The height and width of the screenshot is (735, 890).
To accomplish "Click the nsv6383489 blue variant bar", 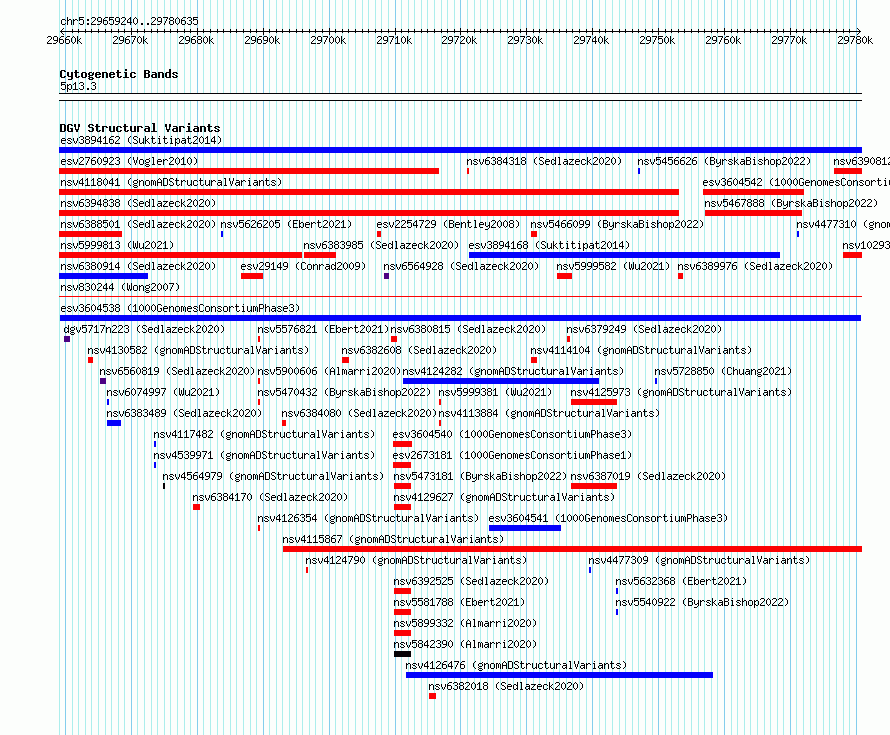I will [x=114, y=423].
